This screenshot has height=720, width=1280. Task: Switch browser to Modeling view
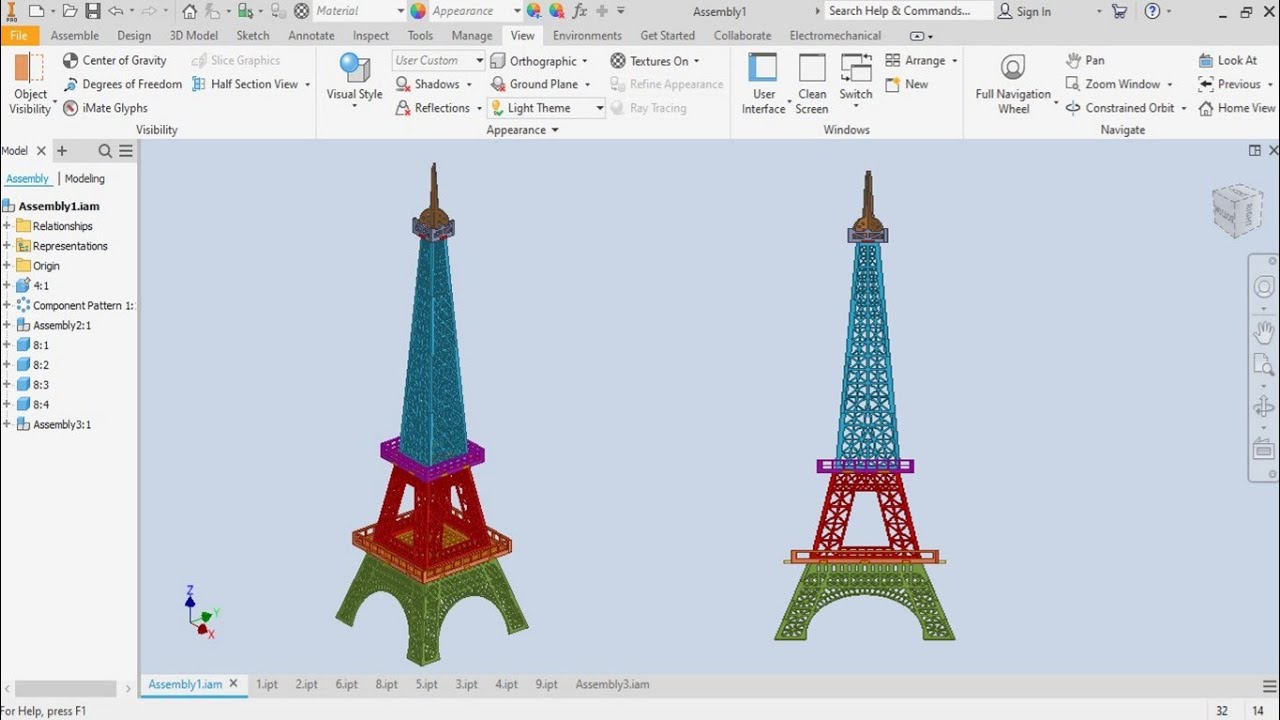pos(84,178)
